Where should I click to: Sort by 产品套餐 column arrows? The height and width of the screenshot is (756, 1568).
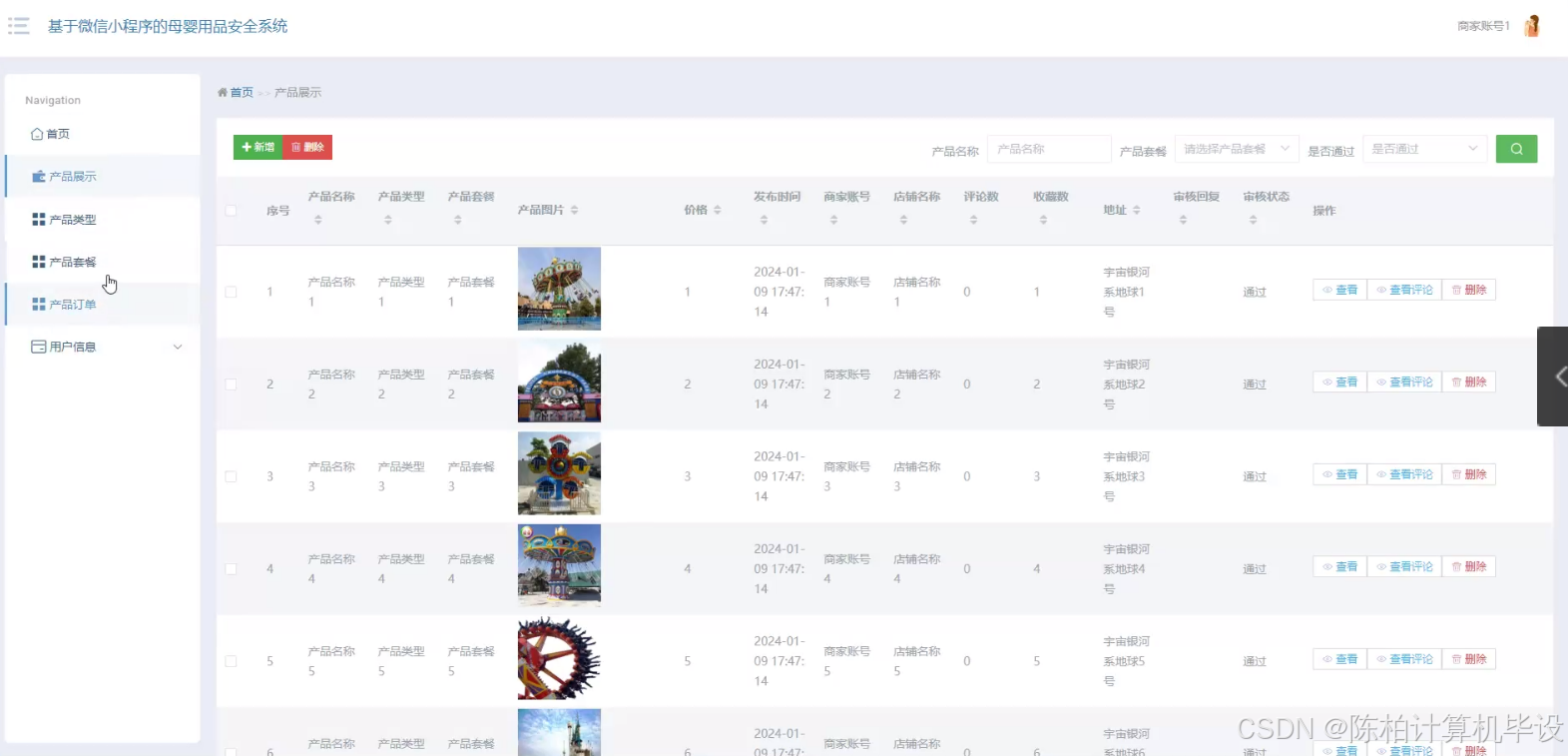pyautogui.click(x=458, y=220)
